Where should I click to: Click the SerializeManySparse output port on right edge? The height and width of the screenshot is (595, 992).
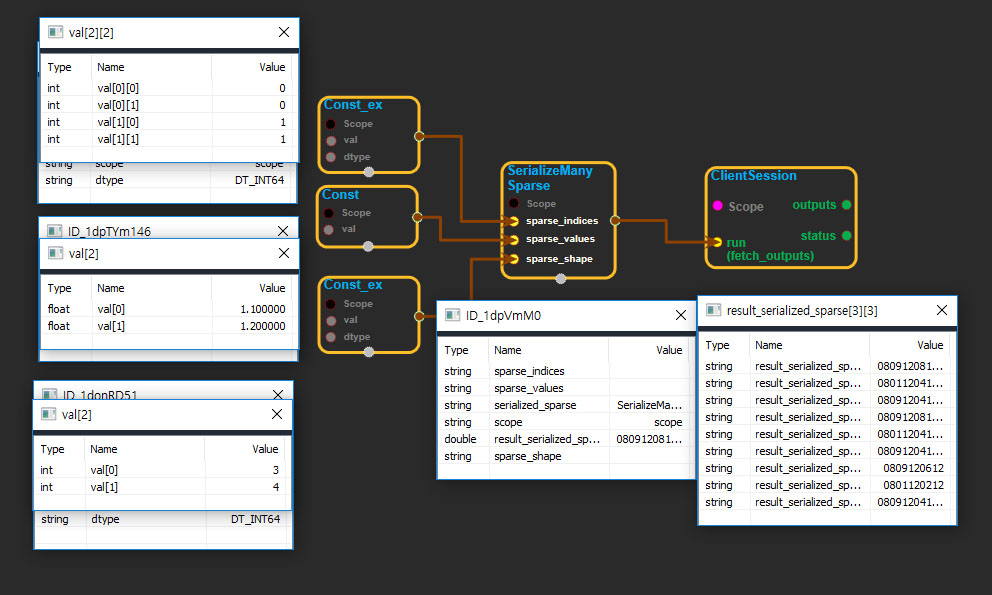coord(614,221)
